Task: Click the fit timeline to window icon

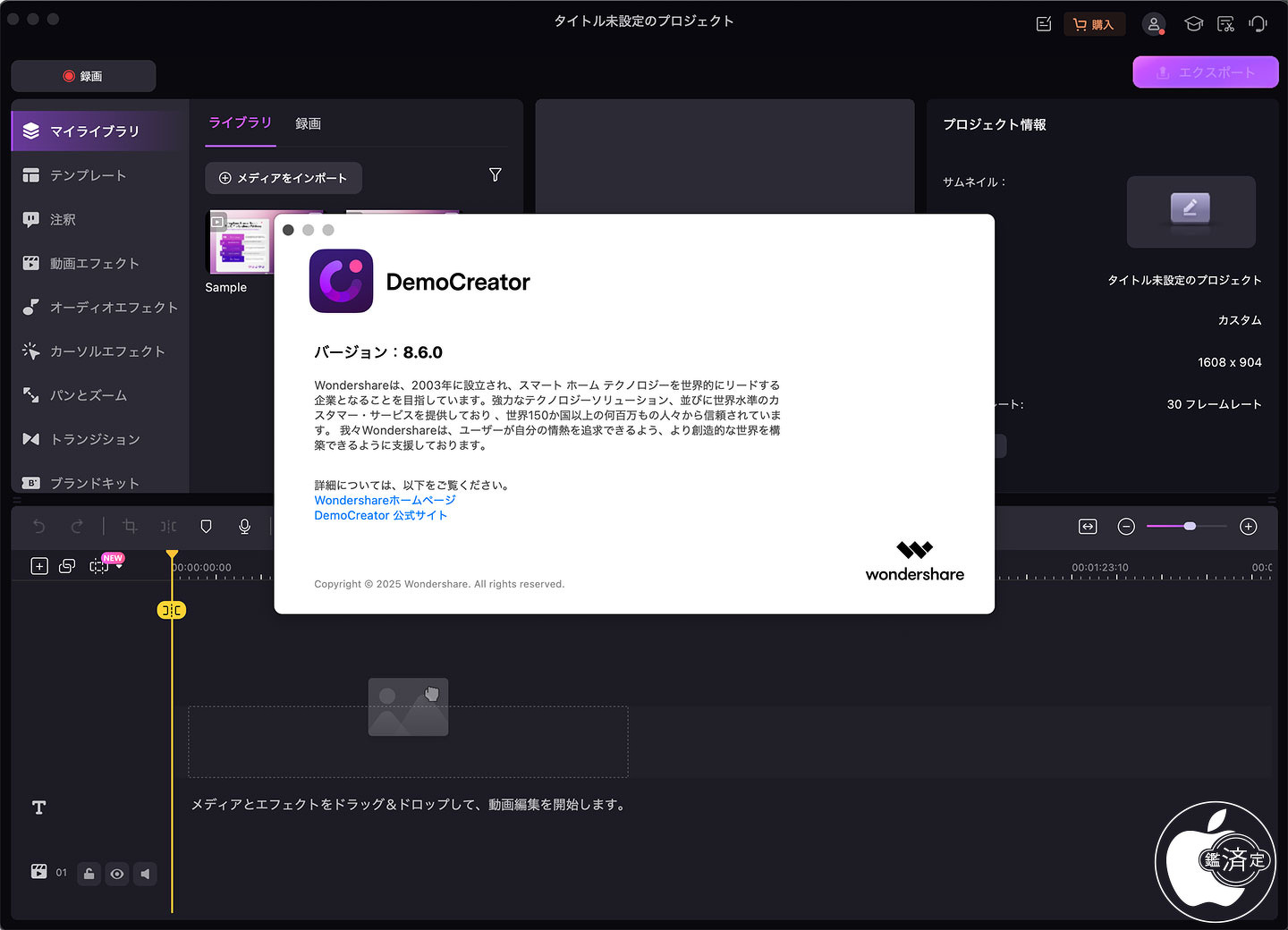Action: (1088, 527)
